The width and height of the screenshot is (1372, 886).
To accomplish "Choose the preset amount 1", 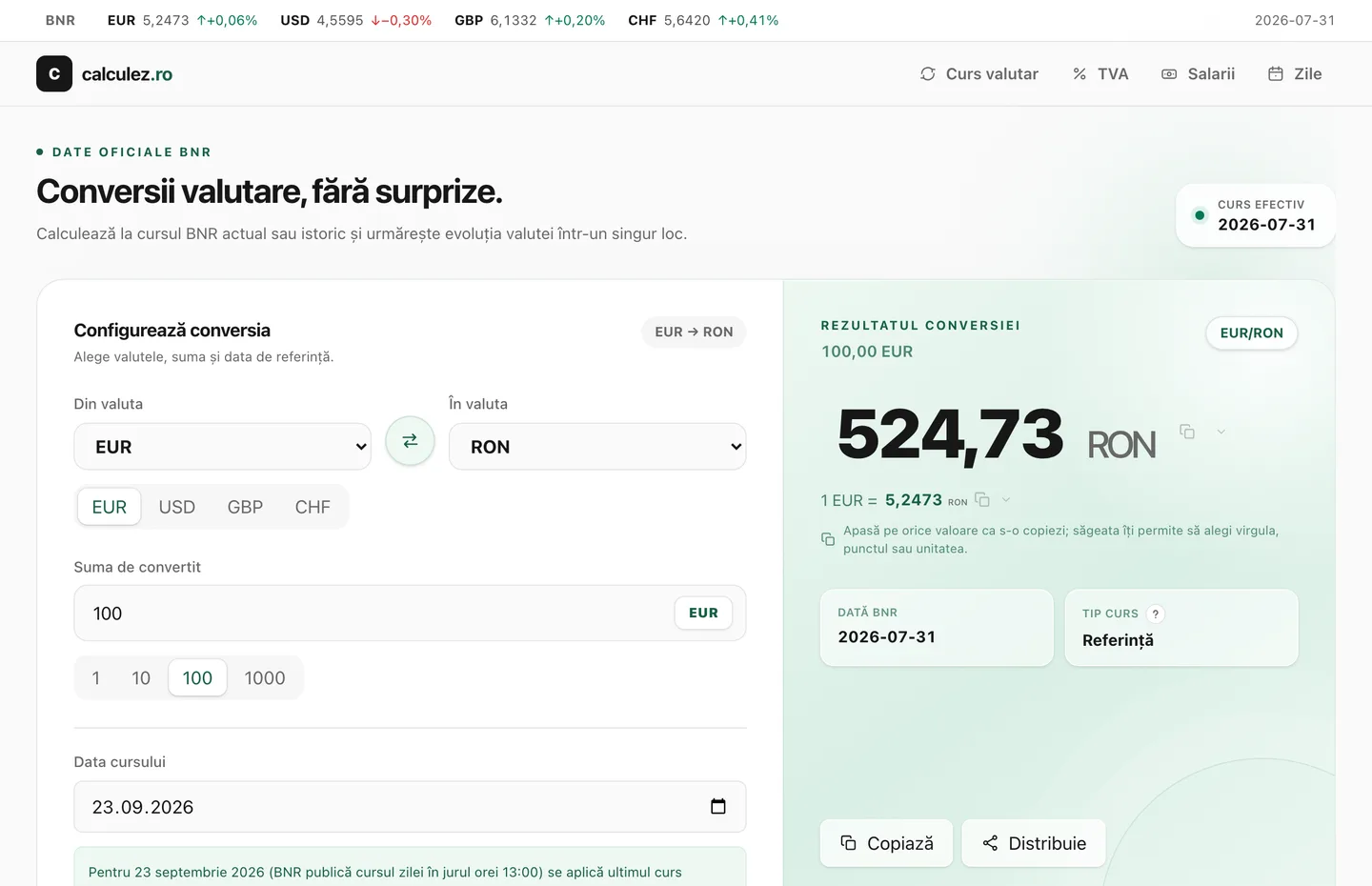I will 96,677.
